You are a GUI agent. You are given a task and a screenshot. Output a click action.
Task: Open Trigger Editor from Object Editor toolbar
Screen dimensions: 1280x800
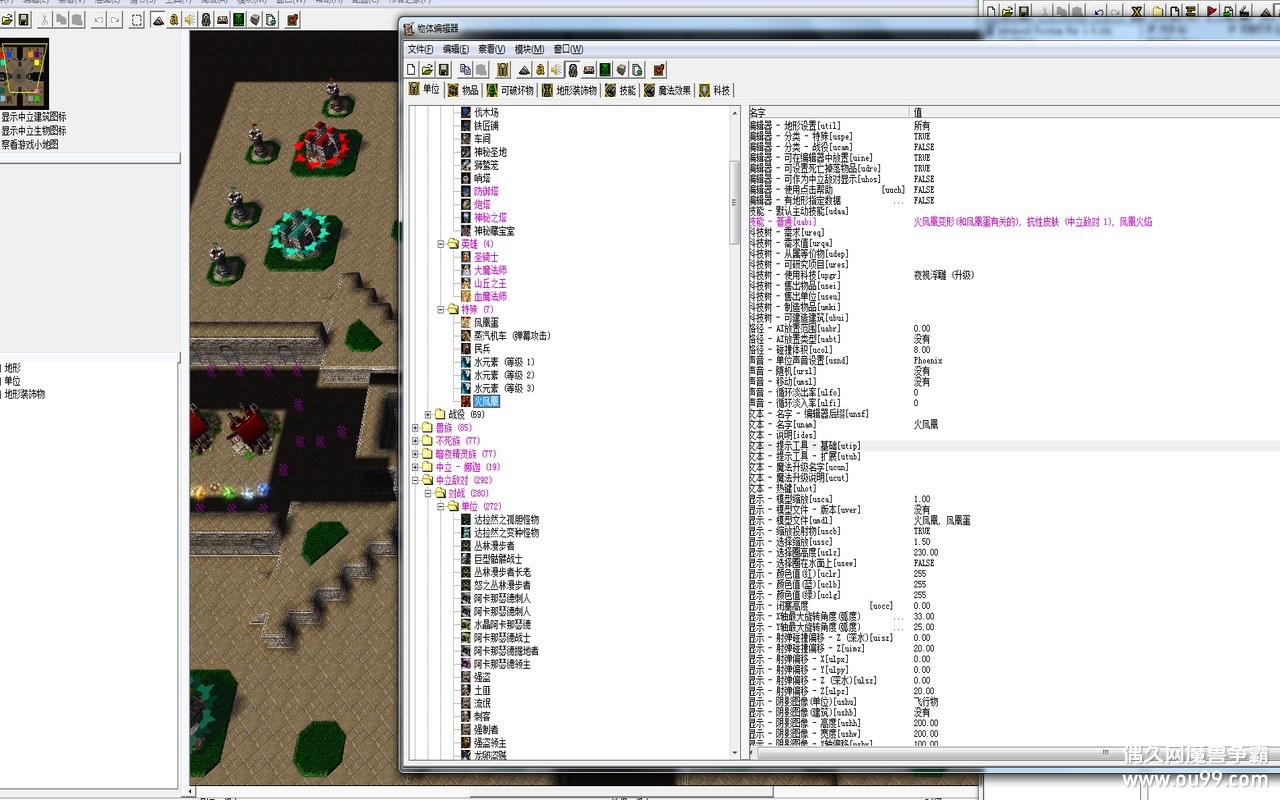(x=540, y=70)
